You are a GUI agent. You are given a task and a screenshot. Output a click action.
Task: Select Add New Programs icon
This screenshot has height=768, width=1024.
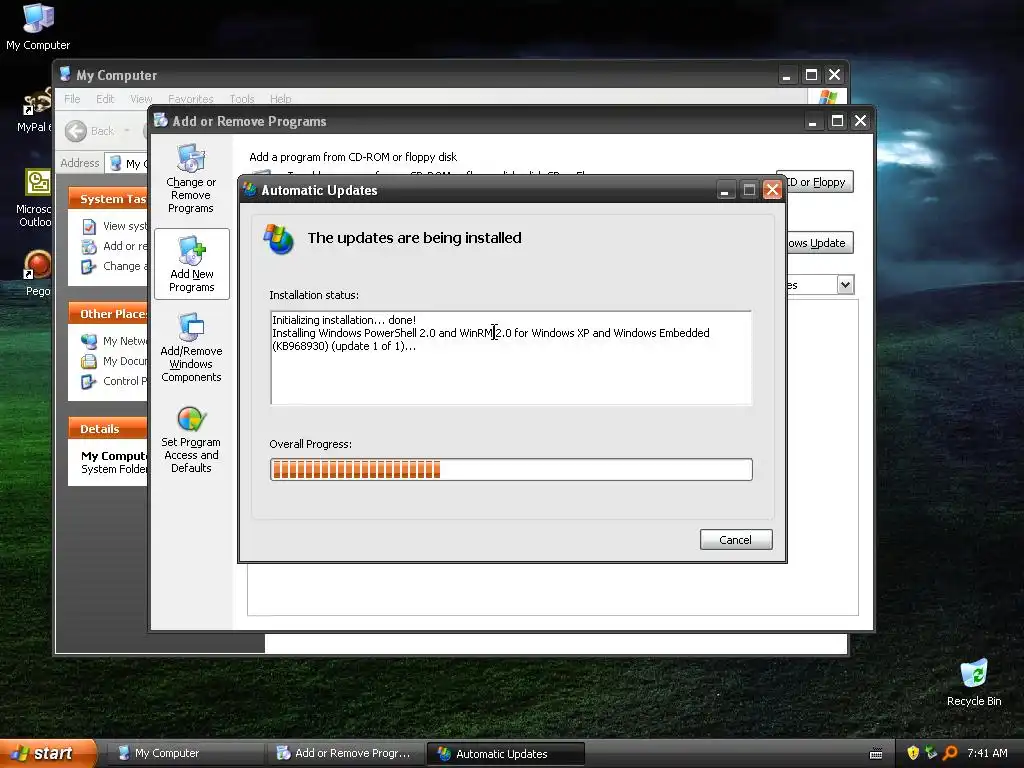pos(191,264)
